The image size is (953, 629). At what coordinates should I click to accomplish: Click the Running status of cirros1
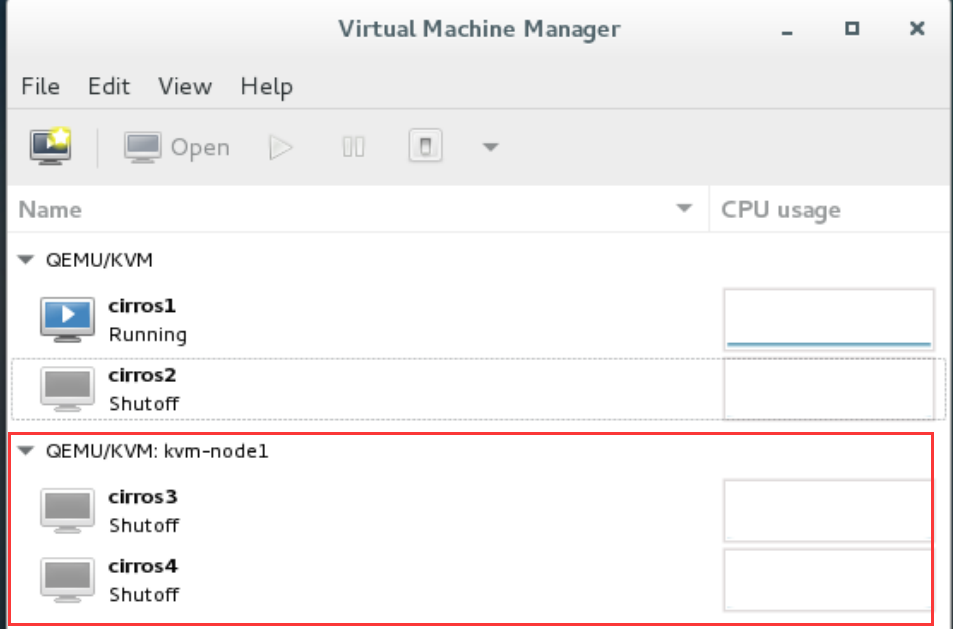[x=148, y=335]
